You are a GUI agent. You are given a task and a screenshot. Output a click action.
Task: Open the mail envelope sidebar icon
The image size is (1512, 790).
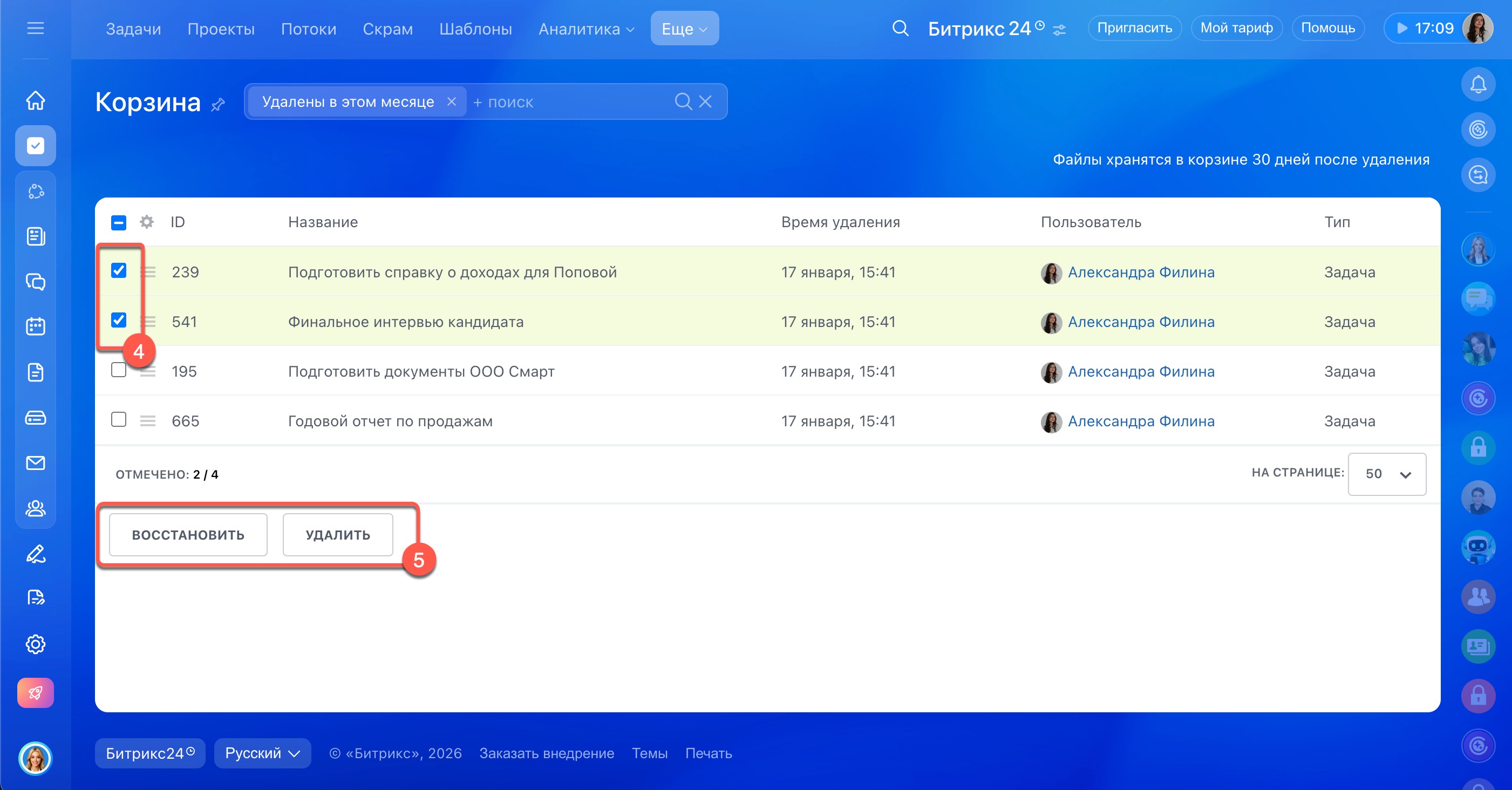(35, 463)
